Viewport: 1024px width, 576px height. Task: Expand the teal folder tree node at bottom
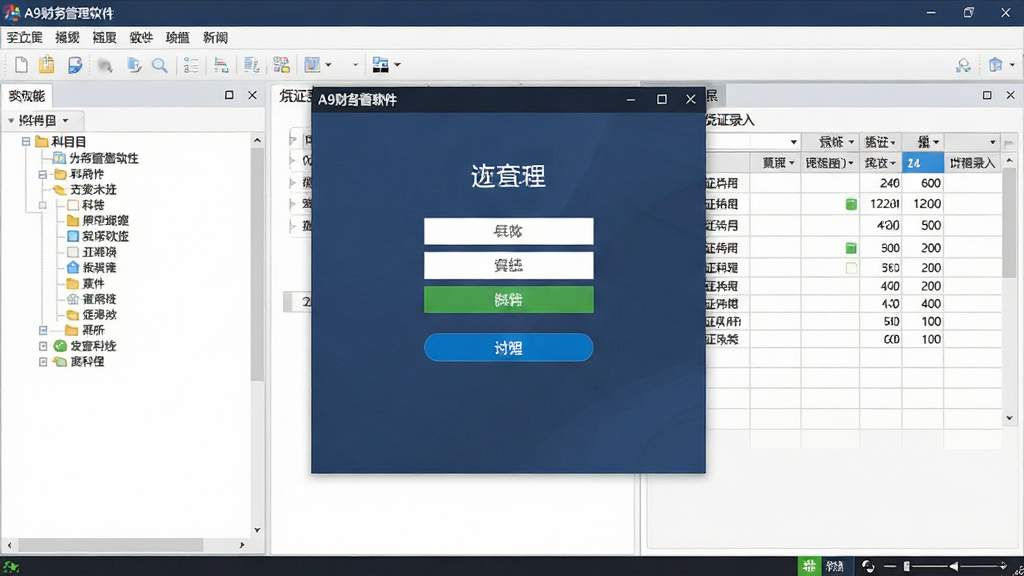click(43, 361)
